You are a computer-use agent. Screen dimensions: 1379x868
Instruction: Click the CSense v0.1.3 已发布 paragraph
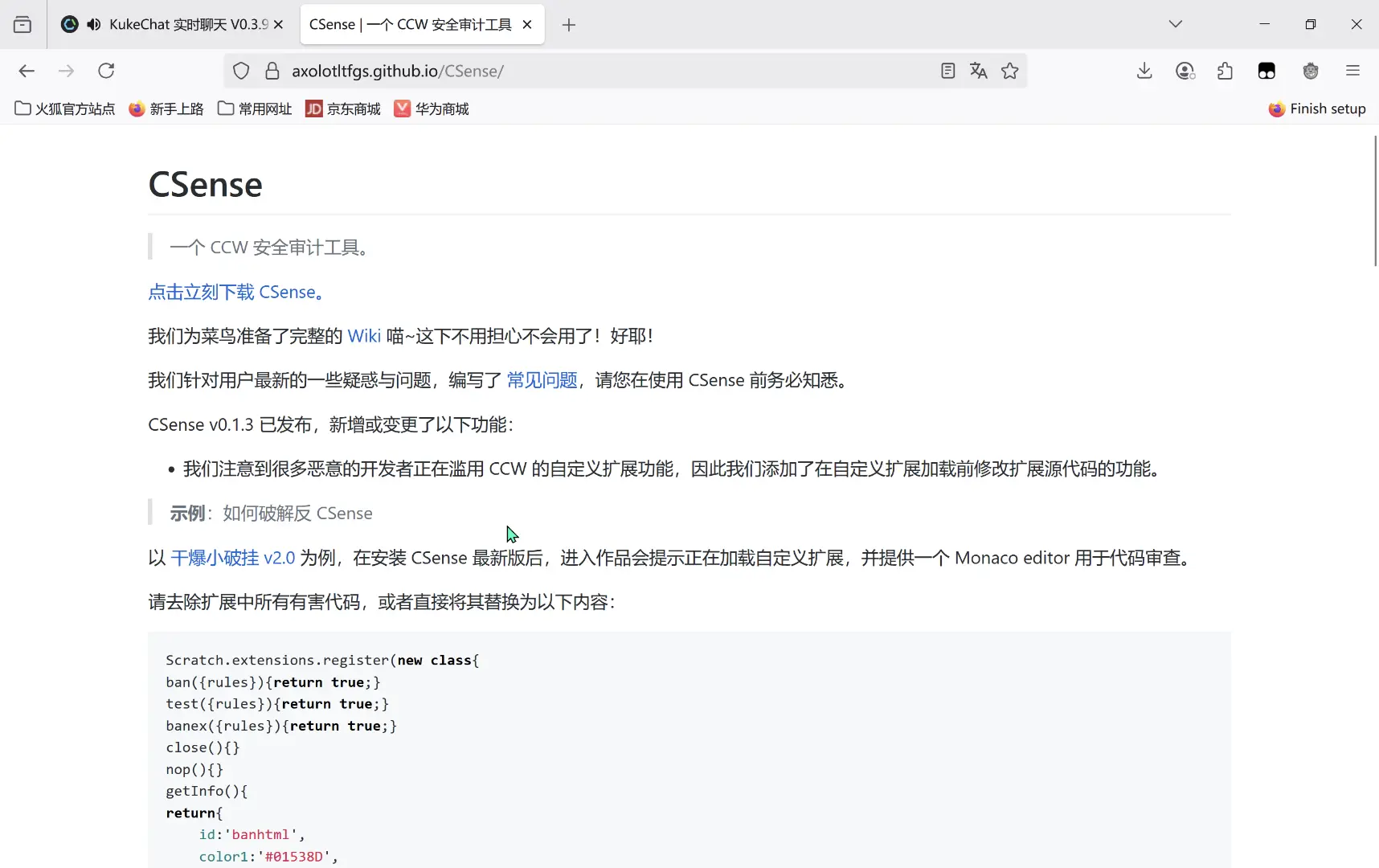click(330, 424)
